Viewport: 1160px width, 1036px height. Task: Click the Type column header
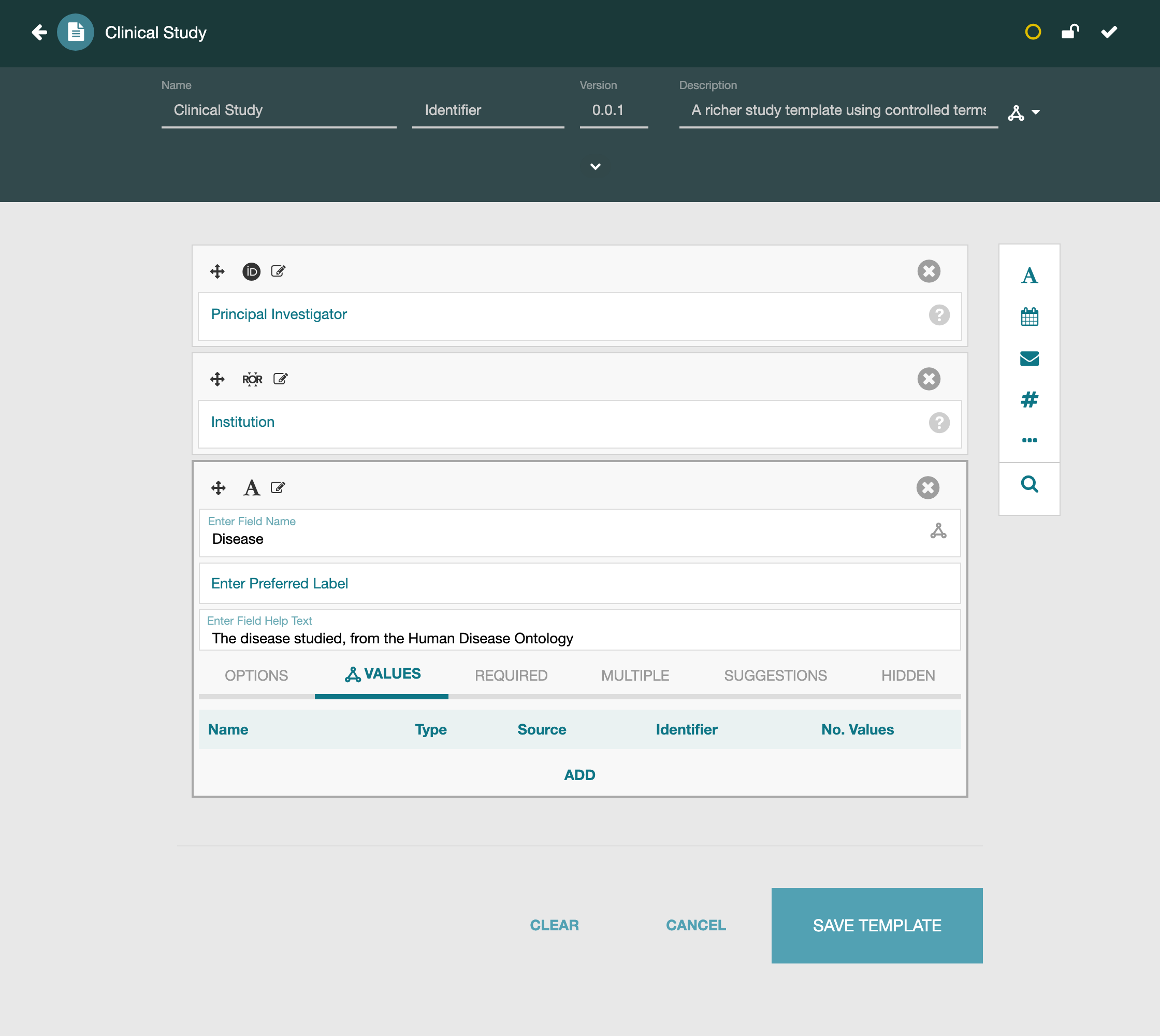tap(431, 730)
